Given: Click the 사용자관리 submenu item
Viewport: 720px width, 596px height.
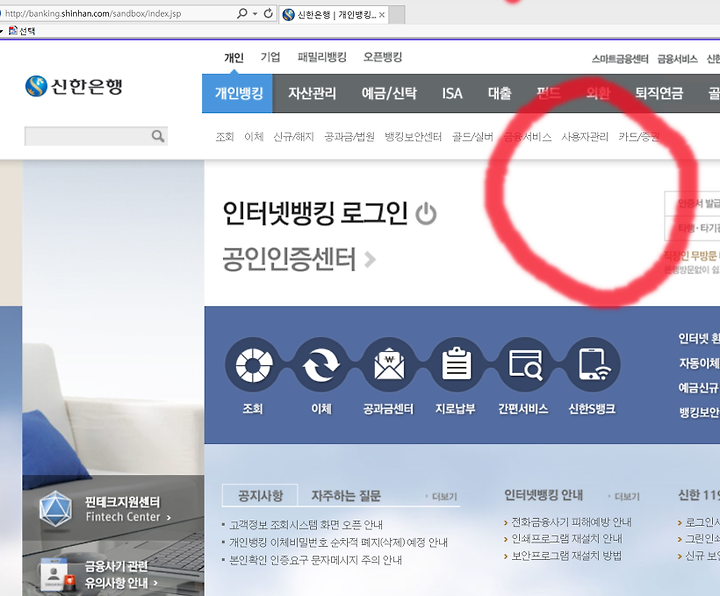Looking at the screenshot, I should point(585,136).
